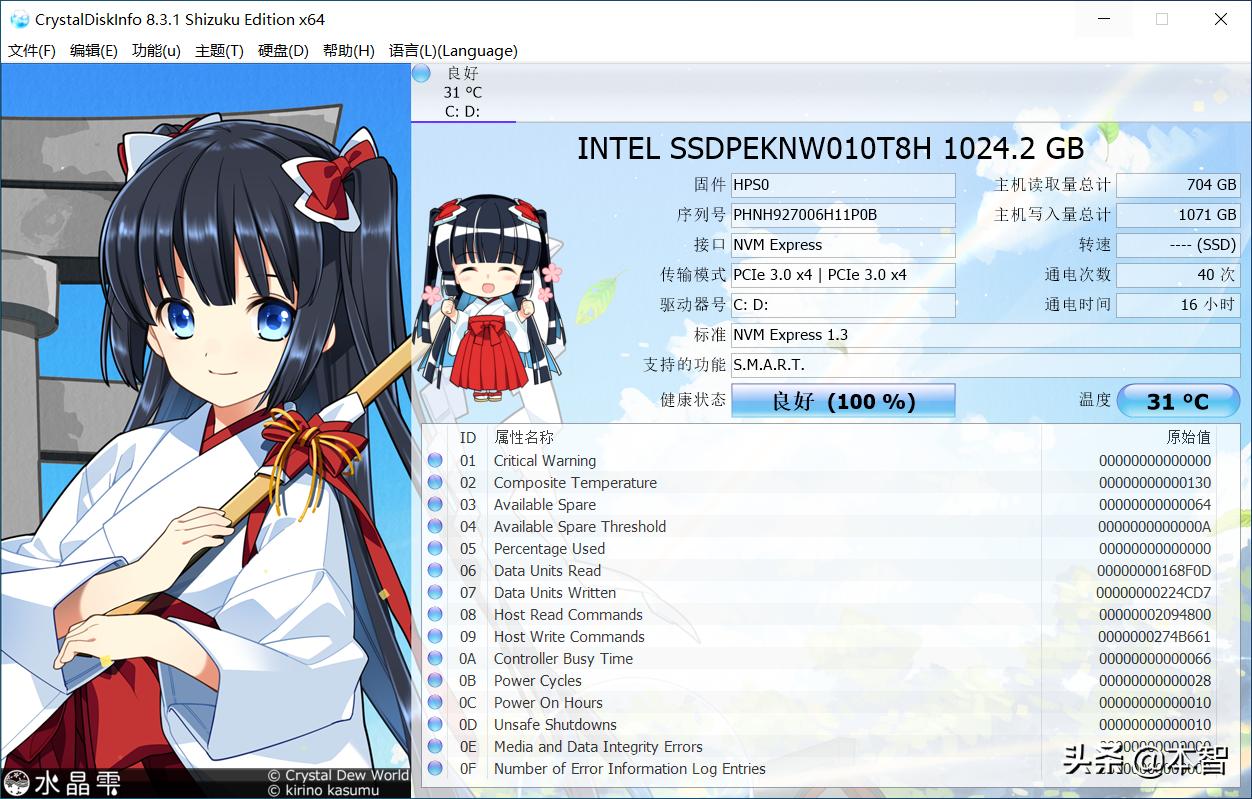Select the Host Write Commands name

click(x=569, y=637)
